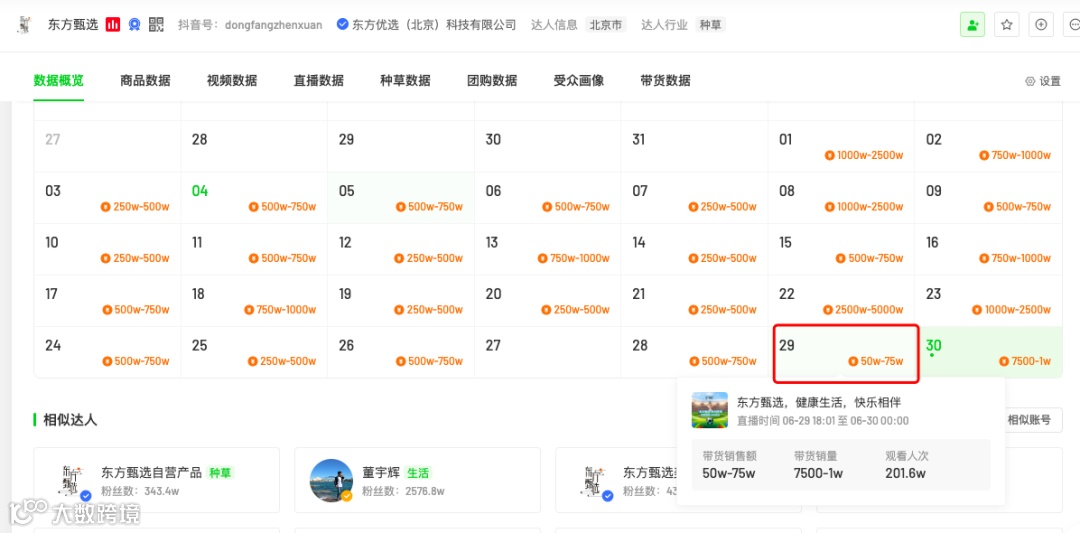Click the livestream title 东方甄选，健康生活，快乐相伴
Screen dimensions: 1080x533
819,402
